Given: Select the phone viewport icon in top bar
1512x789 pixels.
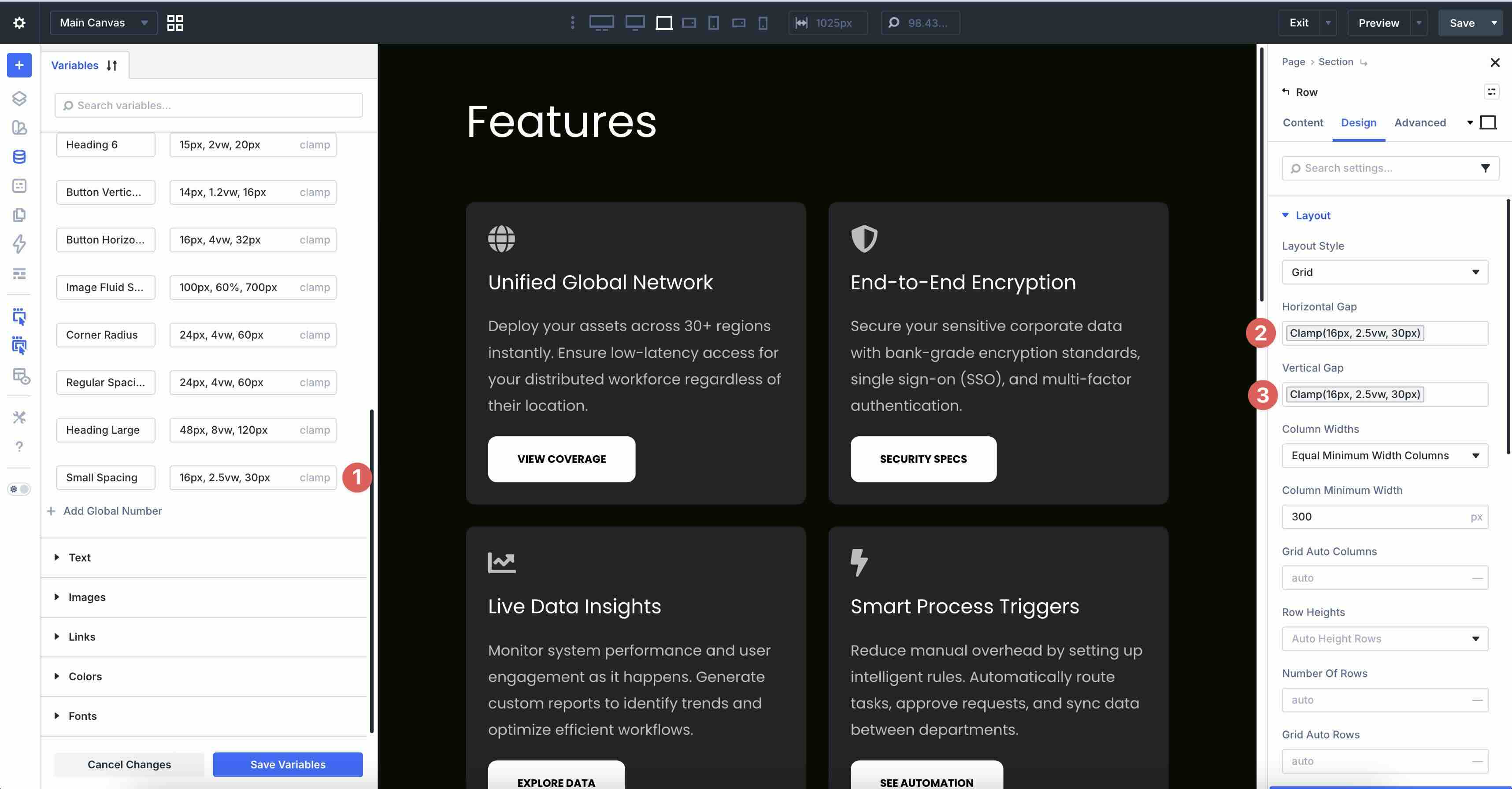Looking at the screenshot, I should point(763,23).
